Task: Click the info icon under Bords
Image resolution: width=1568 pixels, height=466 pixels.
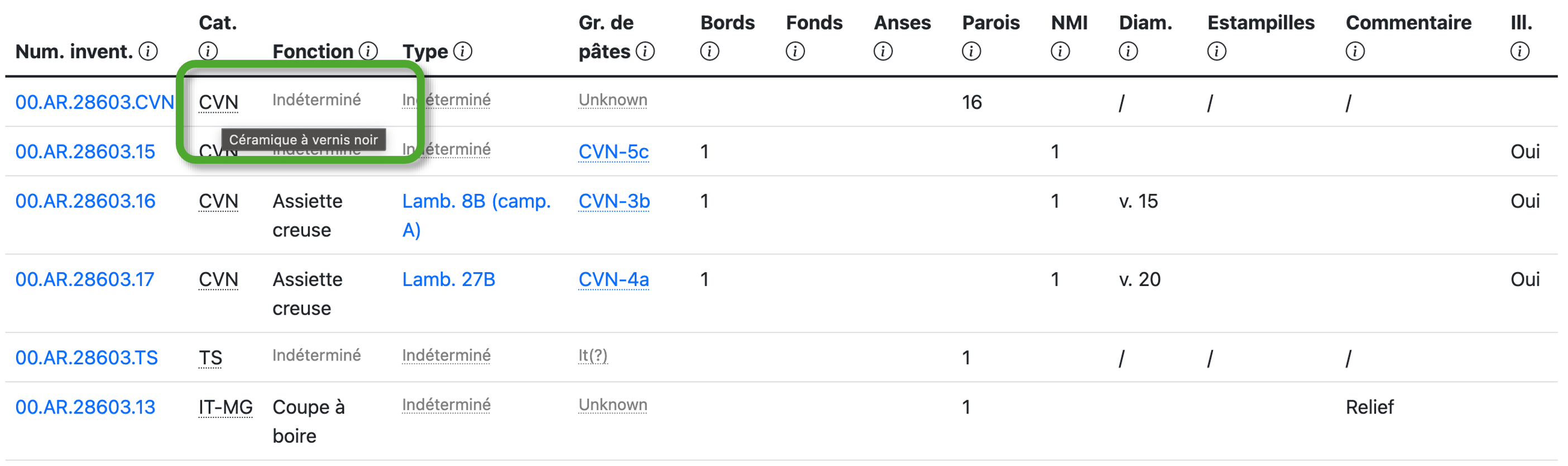Action: click(x=709, y=51)
